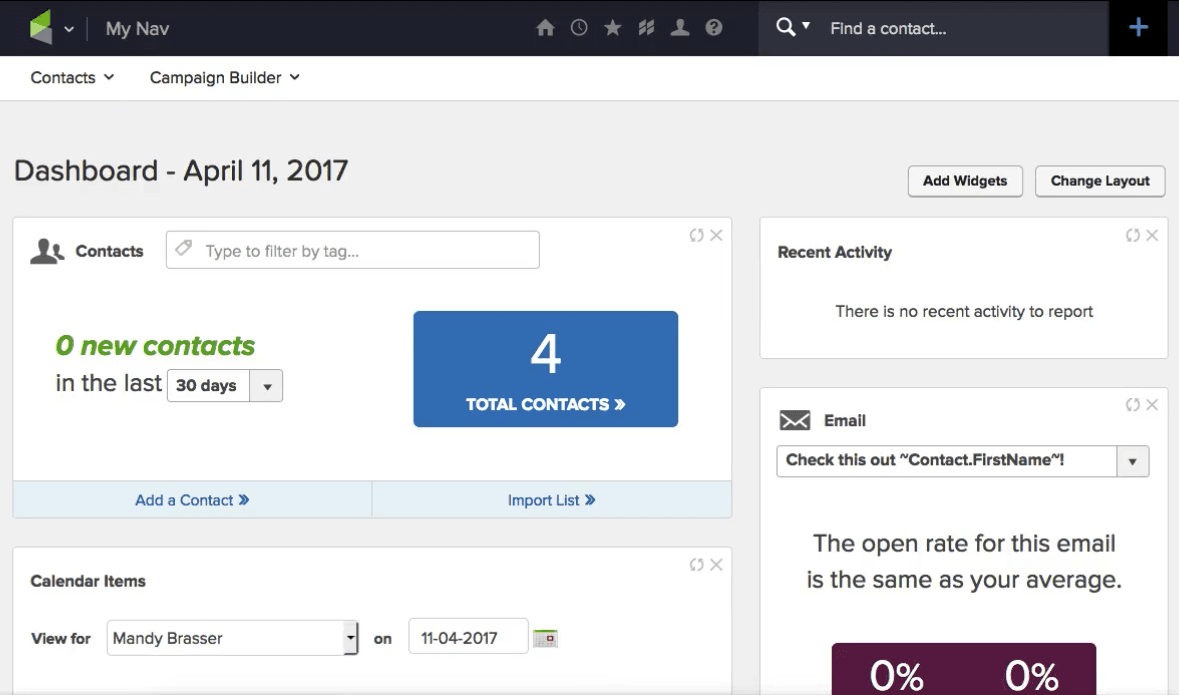The width and height of the screenshot is (1179, 695).
Task: Open recent items via the clock icon
Action: [x=579, y=28]
